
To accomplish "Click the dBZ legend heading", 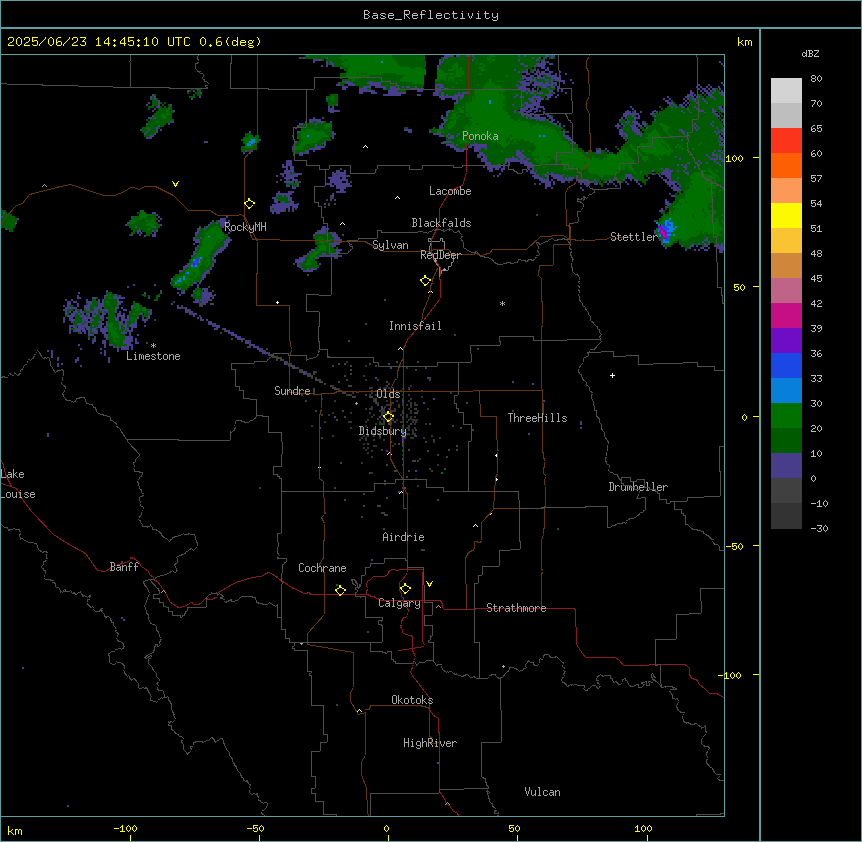I will [x=810, y=54].
